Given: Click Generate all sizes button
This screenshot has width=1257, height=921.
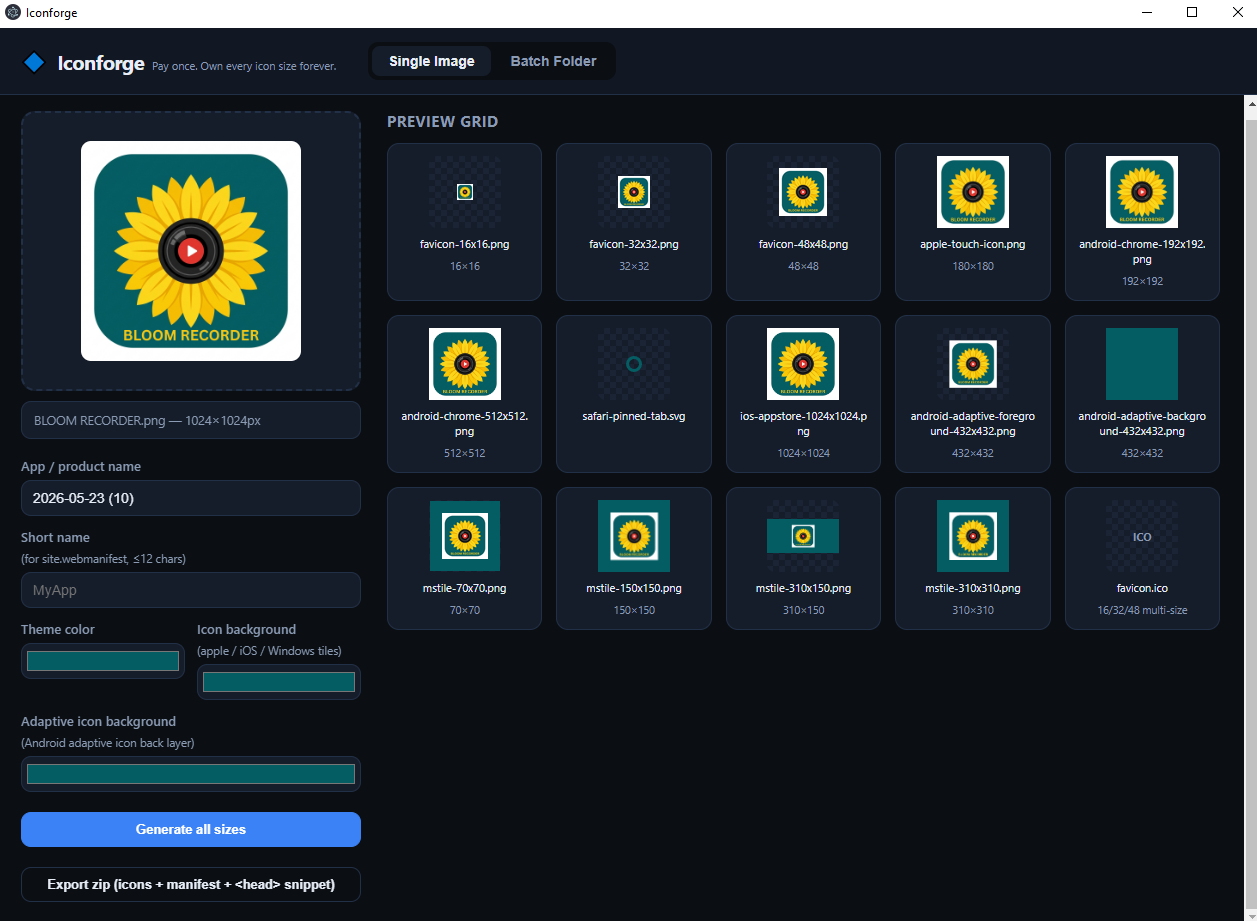Looking at the screenshot, I should [191, 829].
